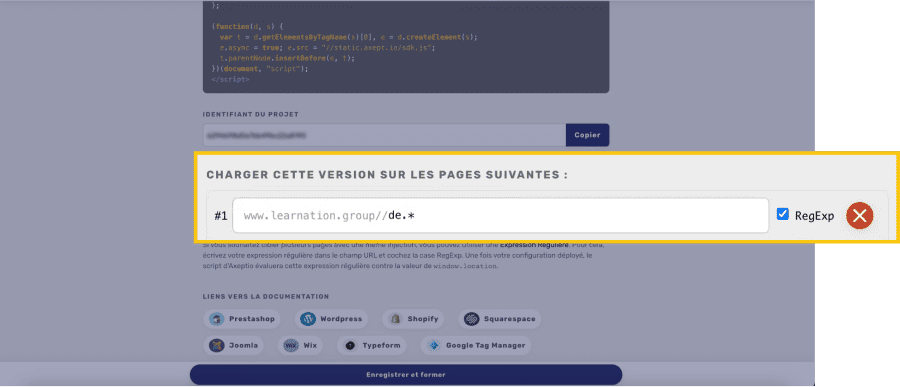Open the Google Tag Manager documentation link
This screenshot has width=900, height=387.
[x=476, y=346]
